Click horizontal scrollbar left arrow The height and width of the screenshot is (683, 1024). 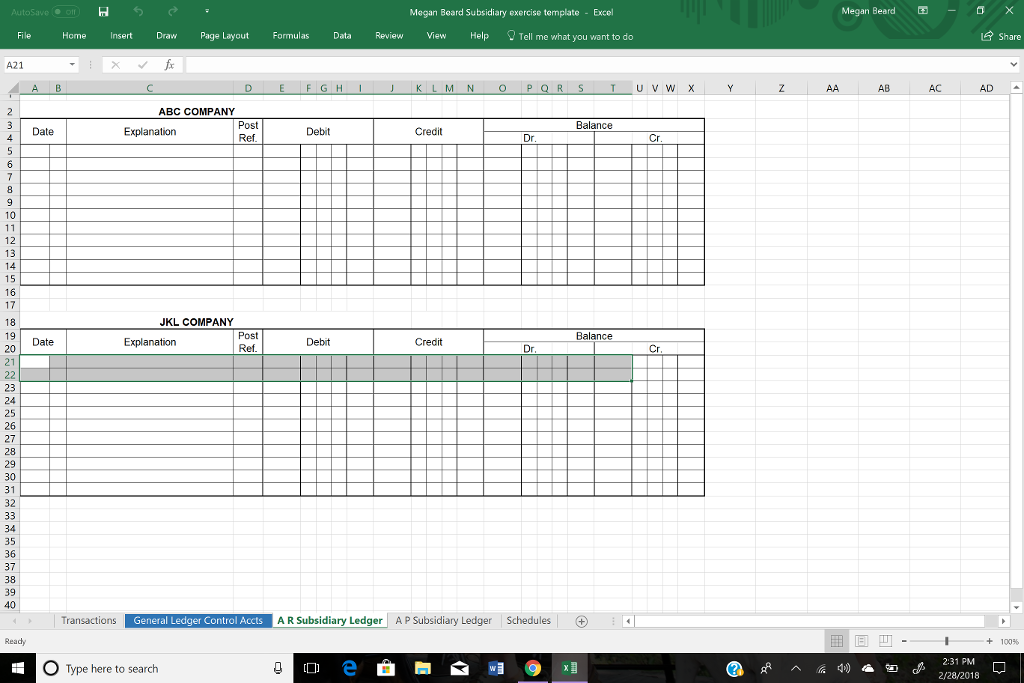click(628, 621)
